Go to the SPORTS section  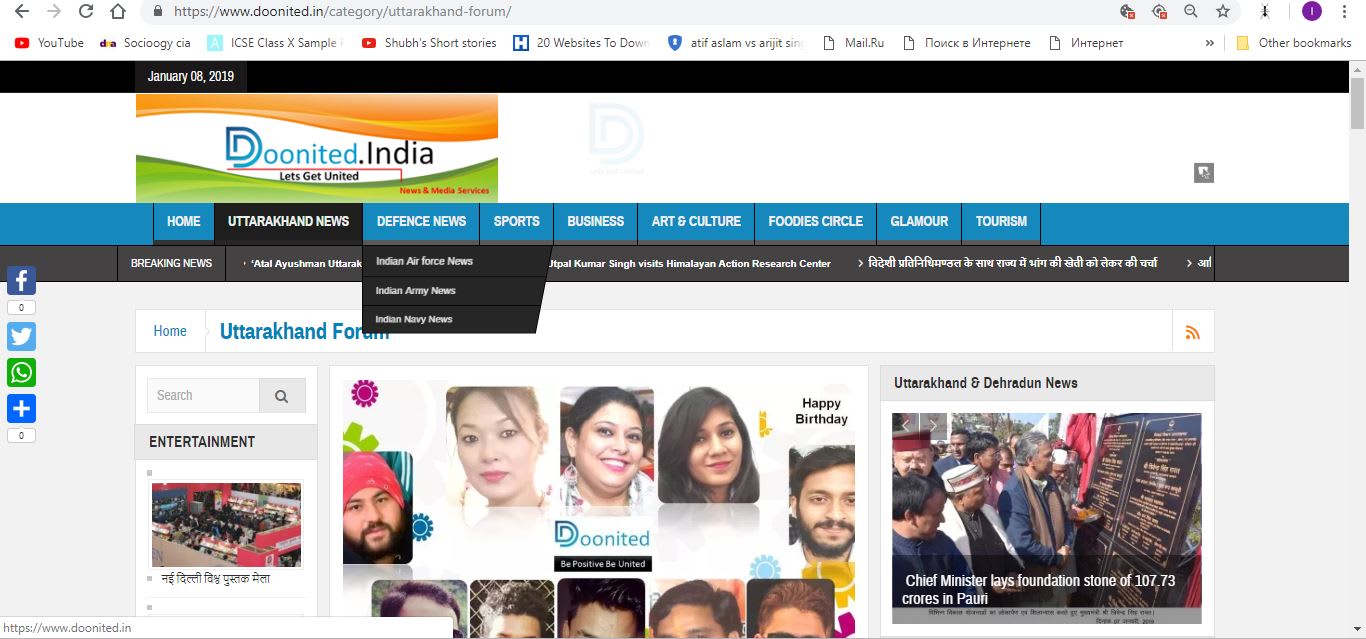[517, 222]
